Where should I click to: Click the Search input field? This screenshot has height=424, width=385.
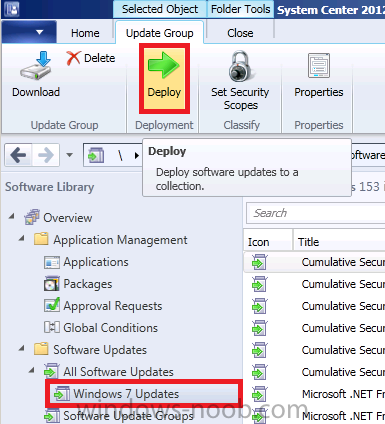click(315, 213)
